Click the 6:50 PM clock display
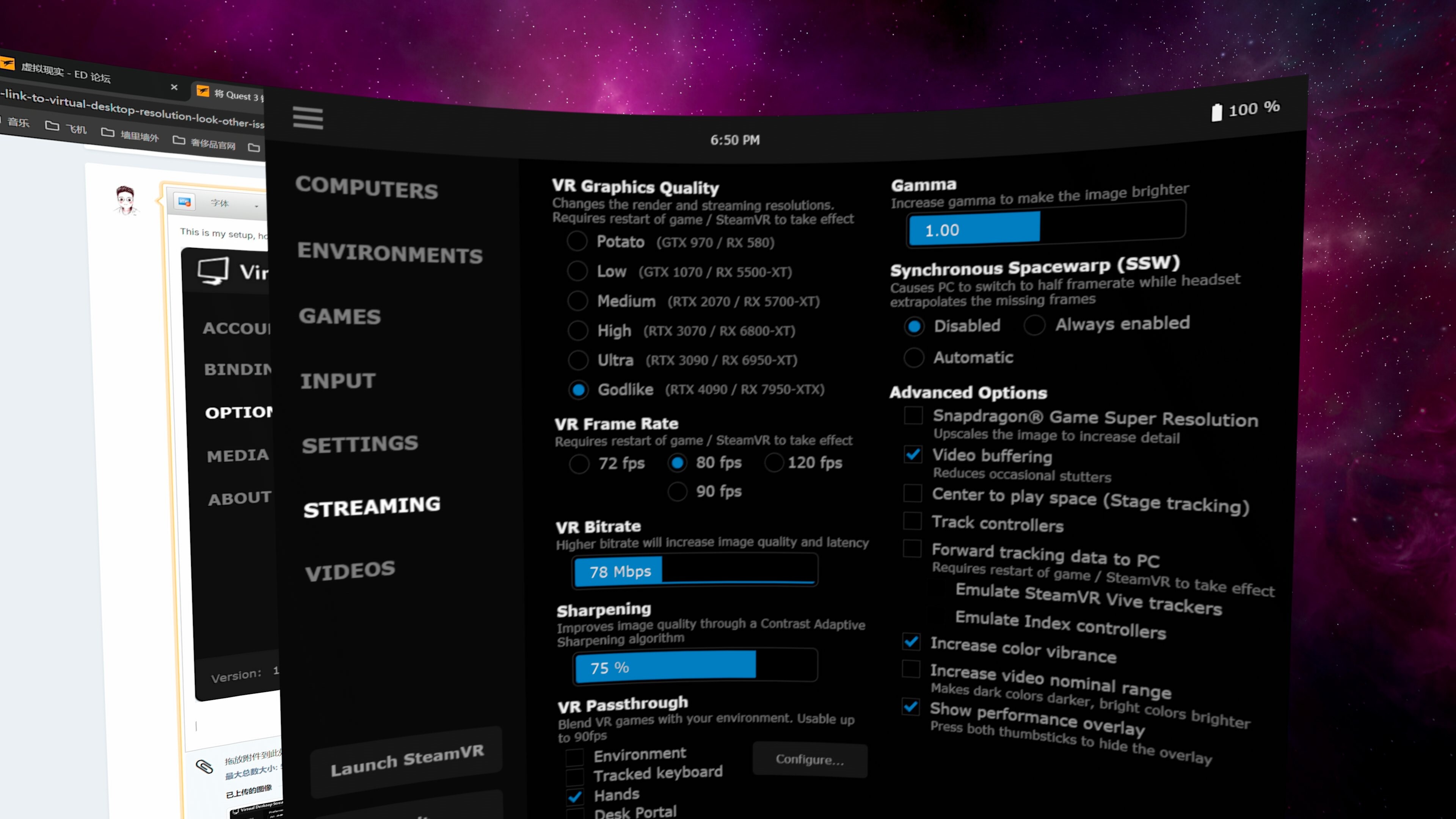Viewport: 1456px width, 819px height. (x=735, y=140)
